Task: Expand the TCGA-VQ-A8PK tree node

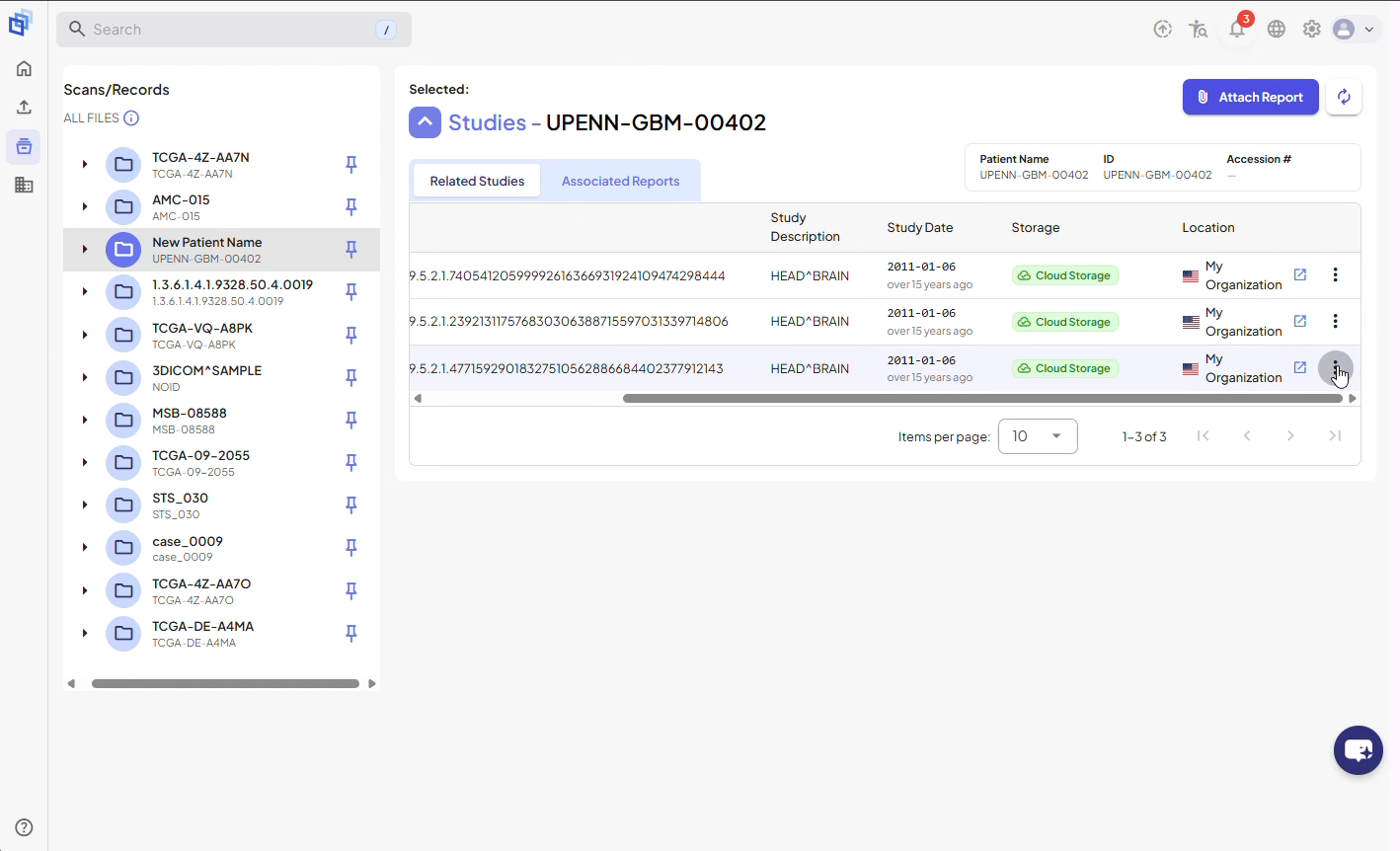Action: 85,335
